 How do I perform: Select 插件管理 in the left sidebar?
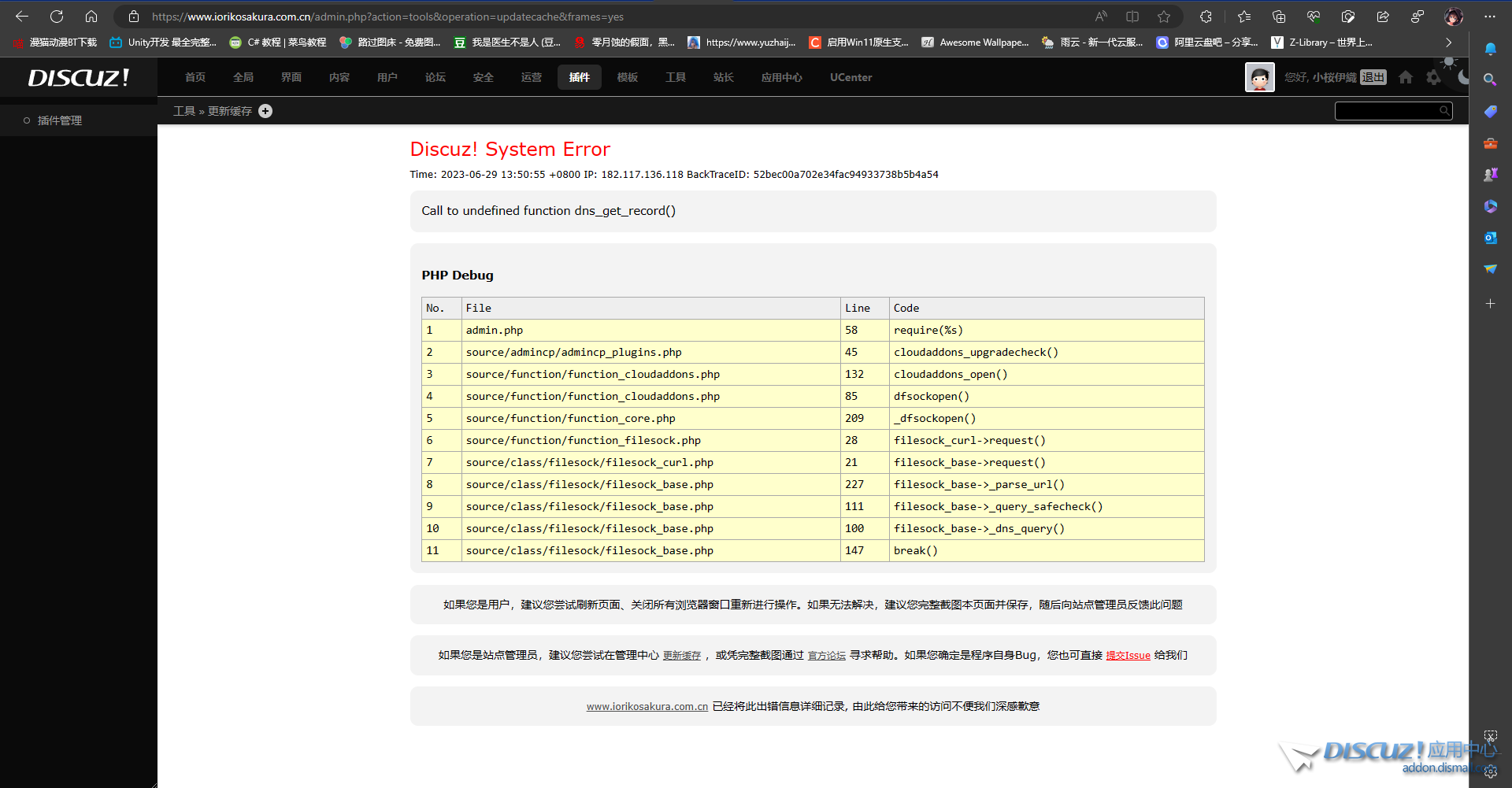(60, 120)
